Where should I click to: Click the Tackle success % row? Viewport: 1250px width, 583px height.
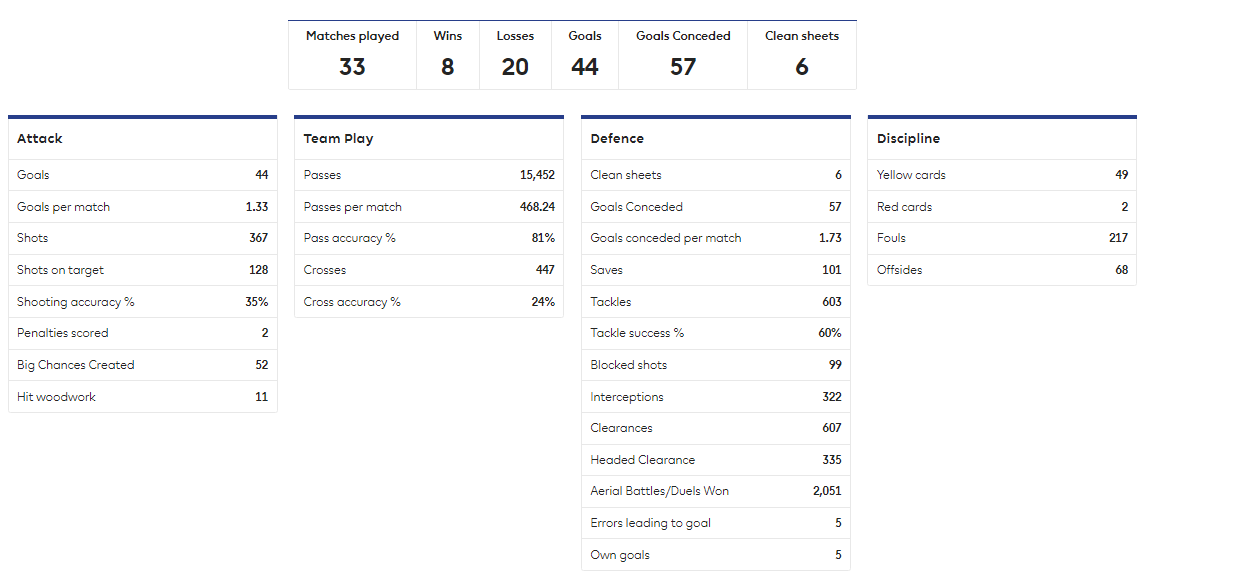tap(715, 333)
